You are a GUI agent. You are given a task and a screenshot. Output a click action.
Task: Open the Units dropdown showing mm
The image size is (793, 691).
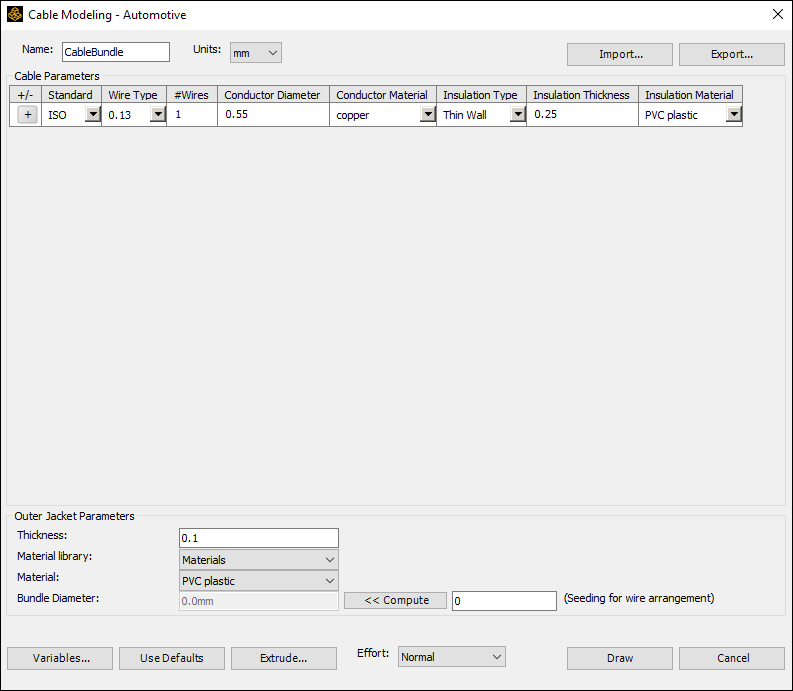tap(255, 53)
